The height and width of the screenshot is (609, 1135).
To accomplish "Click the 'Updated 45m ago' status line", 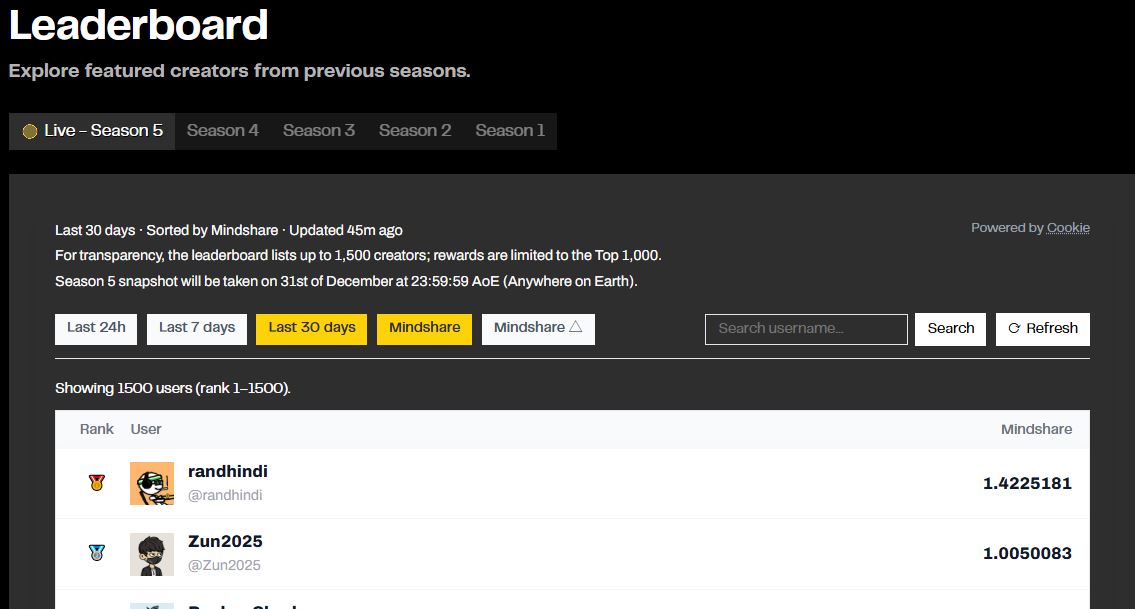I will pyautogui.click(x=229, y=230).
